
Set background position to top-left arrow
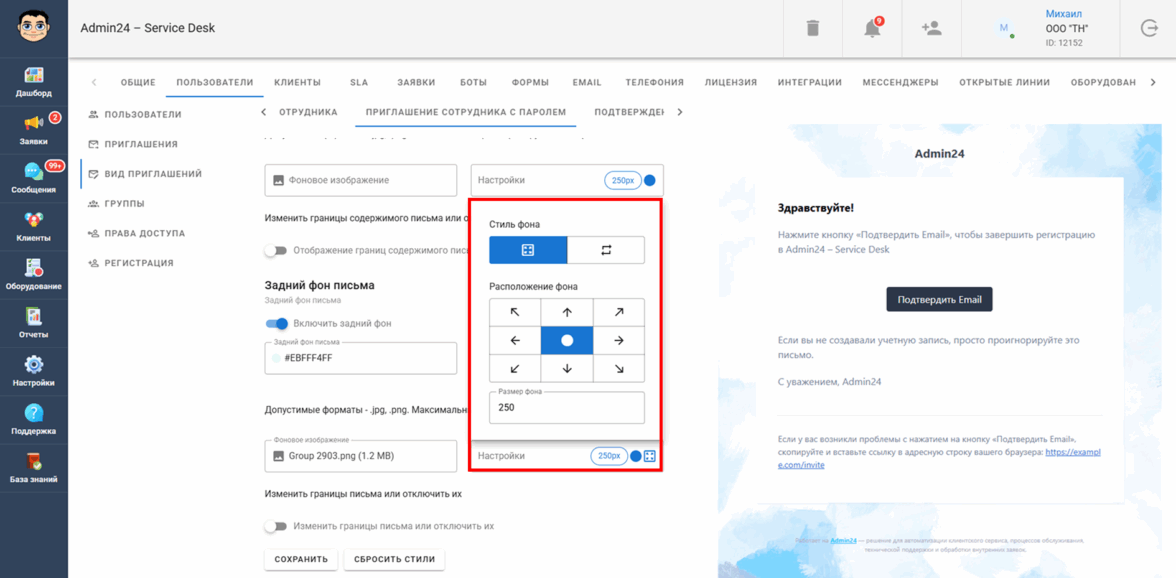coord(515,312)
